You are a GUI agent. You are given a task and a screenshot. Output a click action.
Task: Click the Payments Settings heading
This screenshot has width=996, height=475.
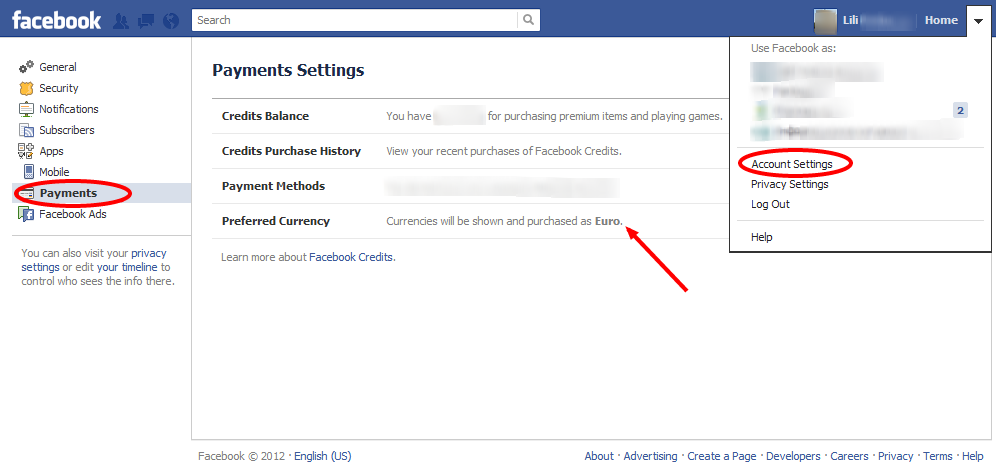click(288, 70)
